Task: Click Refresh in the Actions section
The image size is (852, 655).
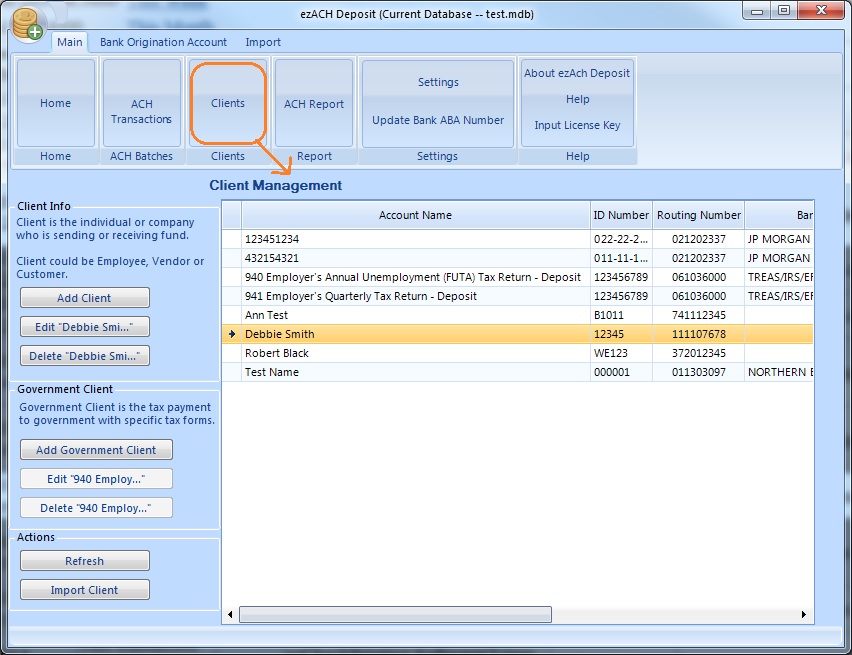Action: tap(84, 560)
